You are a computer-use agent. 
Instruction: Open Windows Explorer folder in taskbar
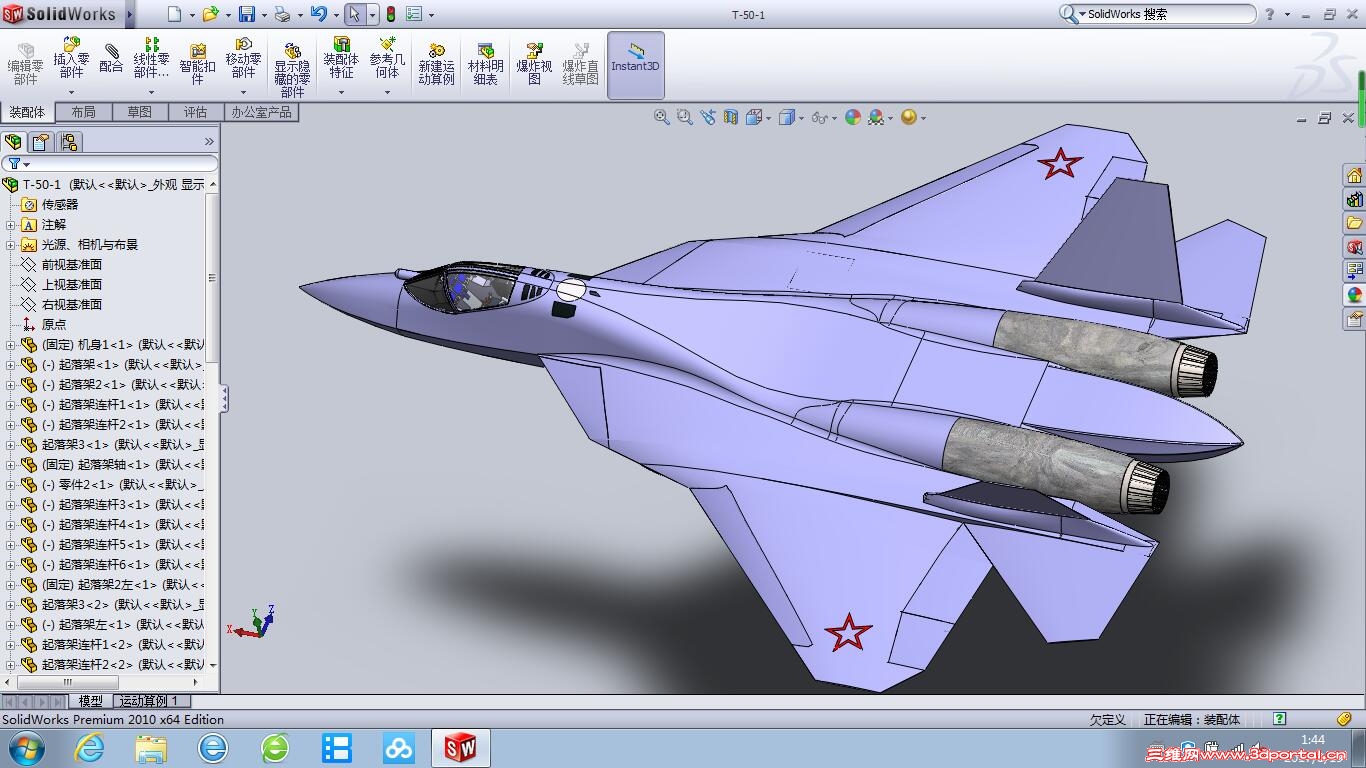151,748
